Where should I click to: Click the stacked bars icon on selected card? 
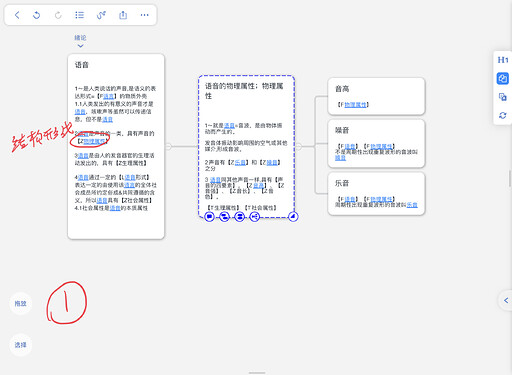pyautogui.click(x=239, y=217)
